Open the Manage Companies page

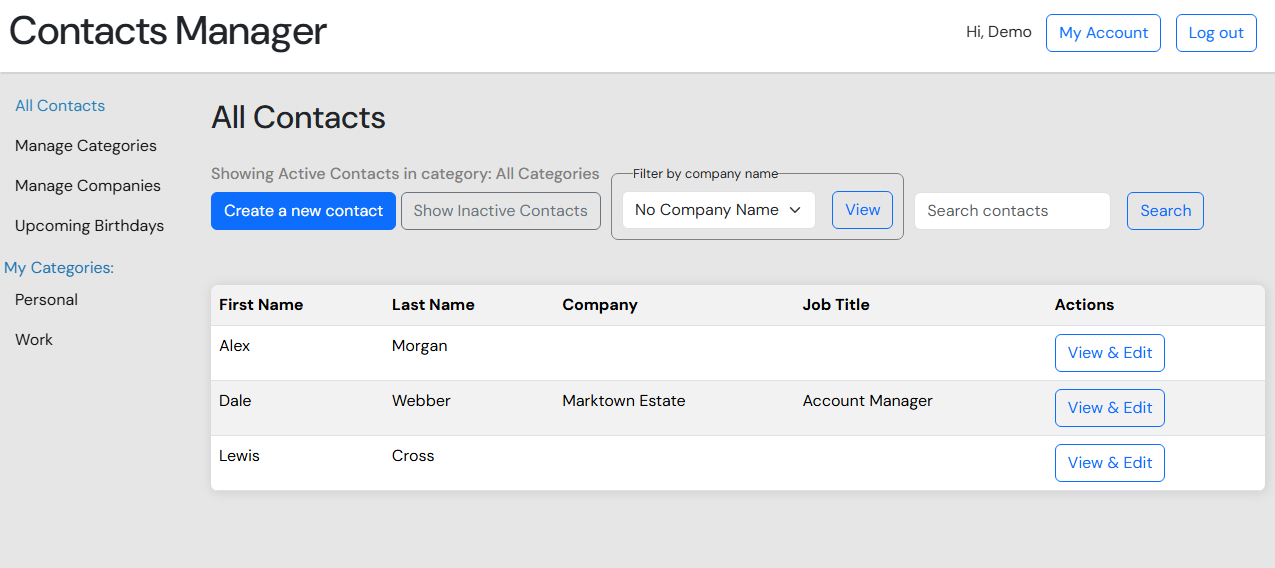point(88,186)
